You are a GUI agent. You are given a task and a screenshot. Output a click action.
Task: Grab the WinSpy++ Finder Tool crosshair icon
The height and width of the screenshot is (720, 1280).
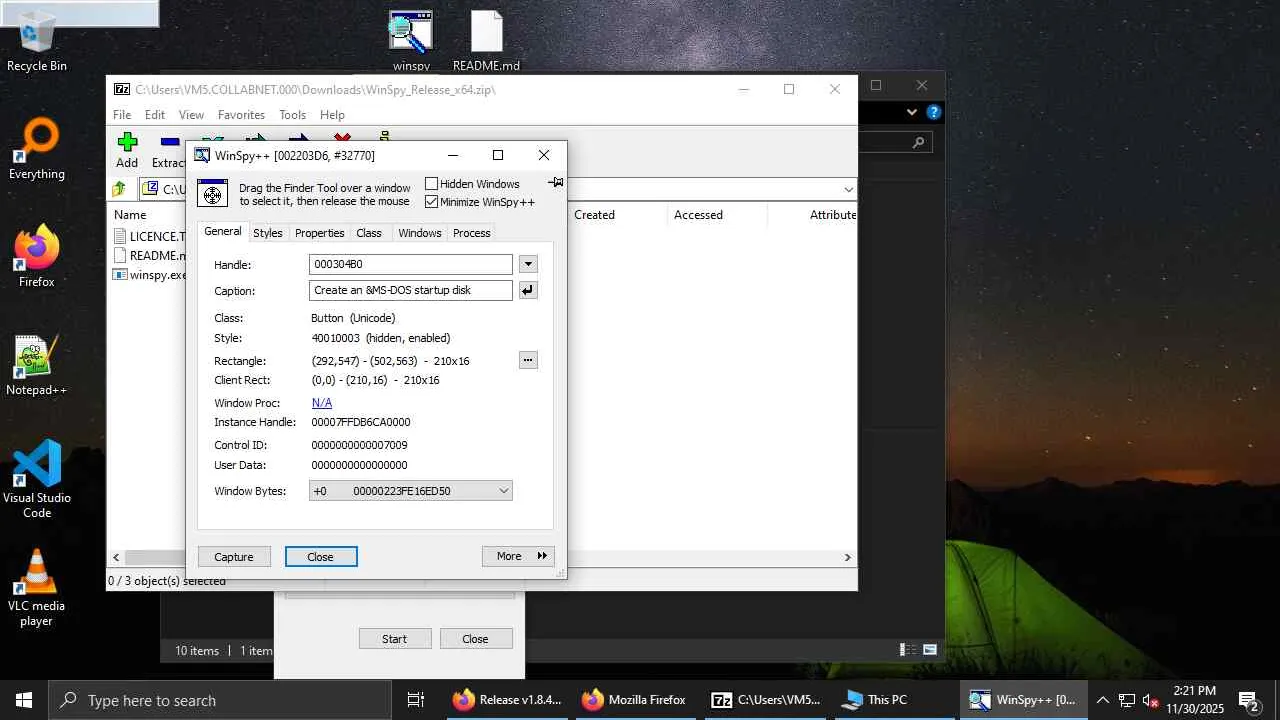(x=212, y=194)
